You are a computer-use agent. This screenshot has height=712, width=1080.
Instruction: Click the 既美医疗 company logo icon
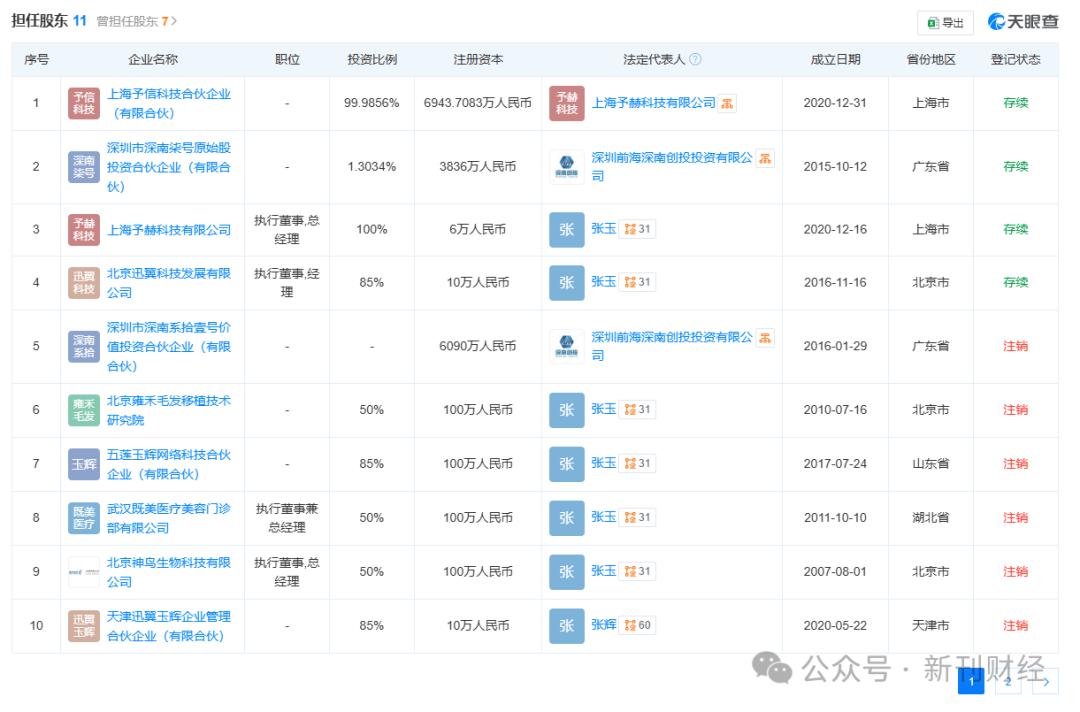[84, 518]
